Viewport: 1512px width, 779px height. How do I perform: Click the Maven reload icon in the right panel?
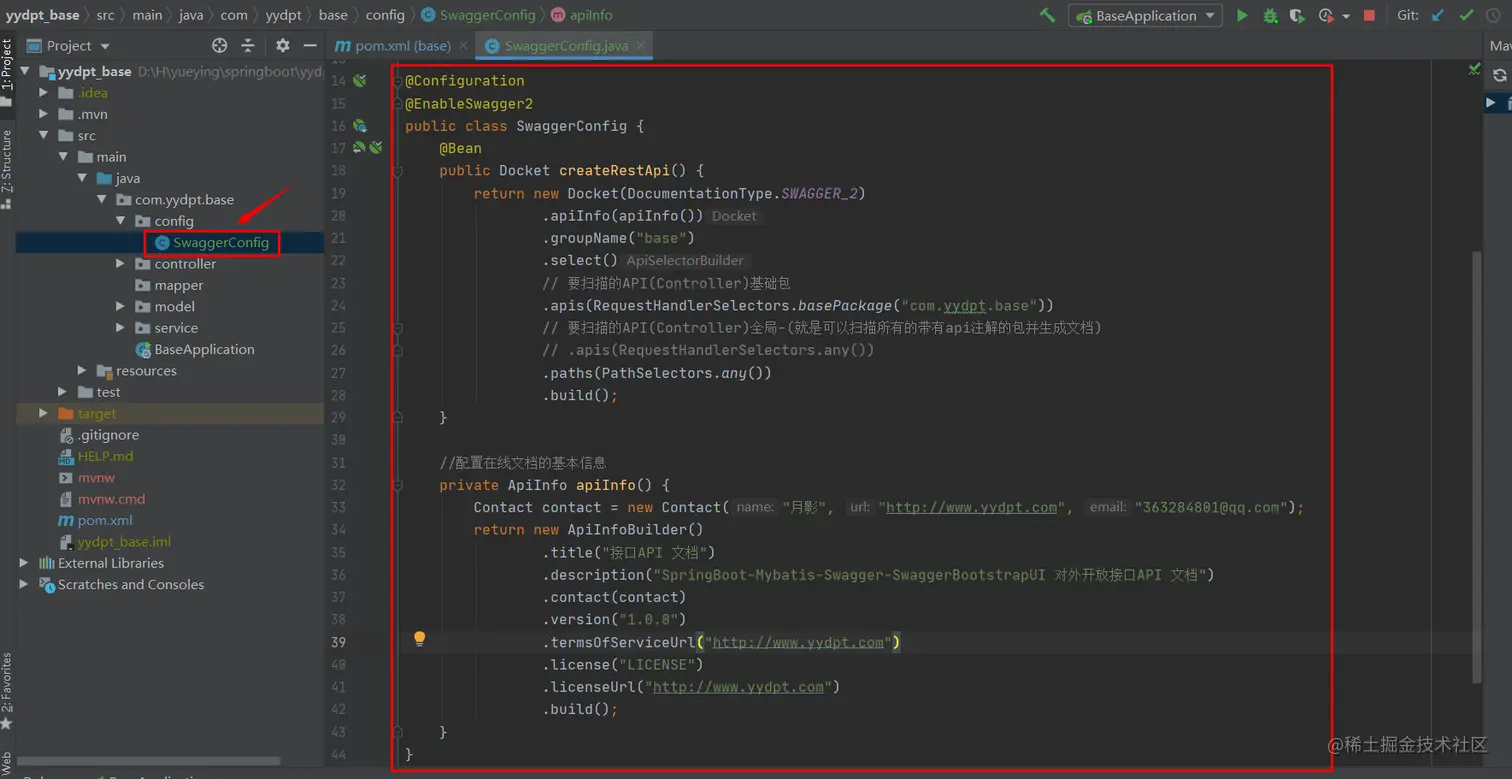[x=1499, y=75]
